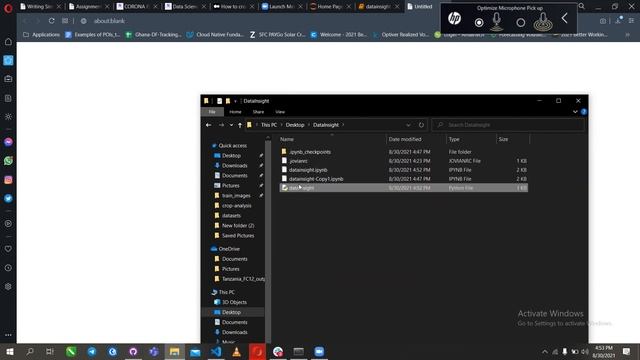Select the datainsight.ipynb file
640x360 pixels.
[x=404, y=170]
